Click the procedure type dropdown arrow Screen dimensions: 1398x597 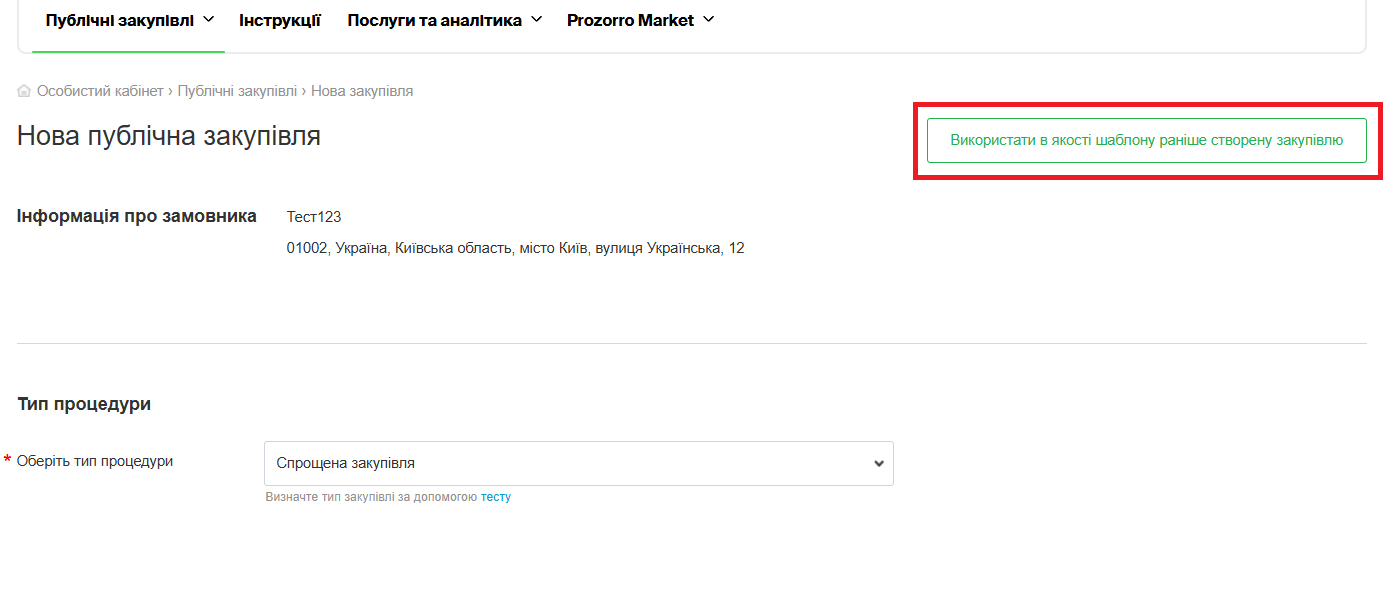pyautogui.click(x=878, y=464)
